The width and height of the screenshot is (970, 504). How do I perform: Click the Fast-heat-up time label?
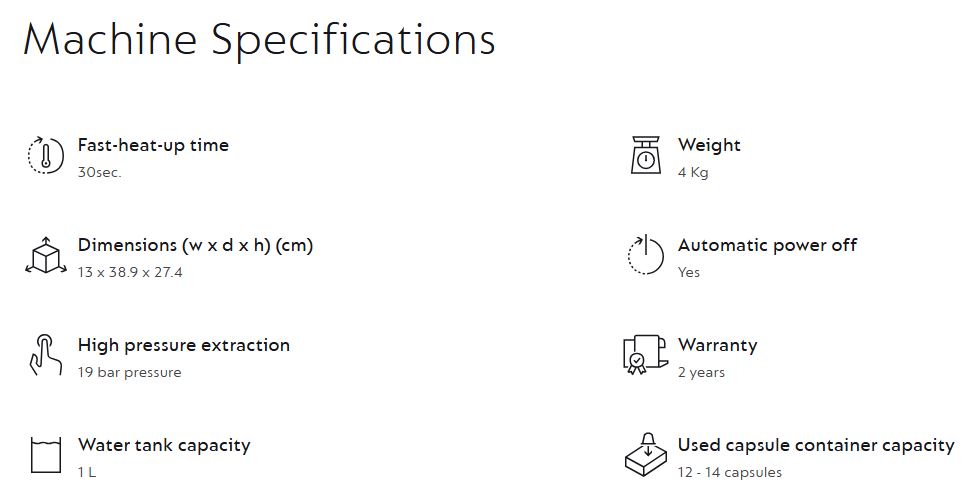click(153, 145)
